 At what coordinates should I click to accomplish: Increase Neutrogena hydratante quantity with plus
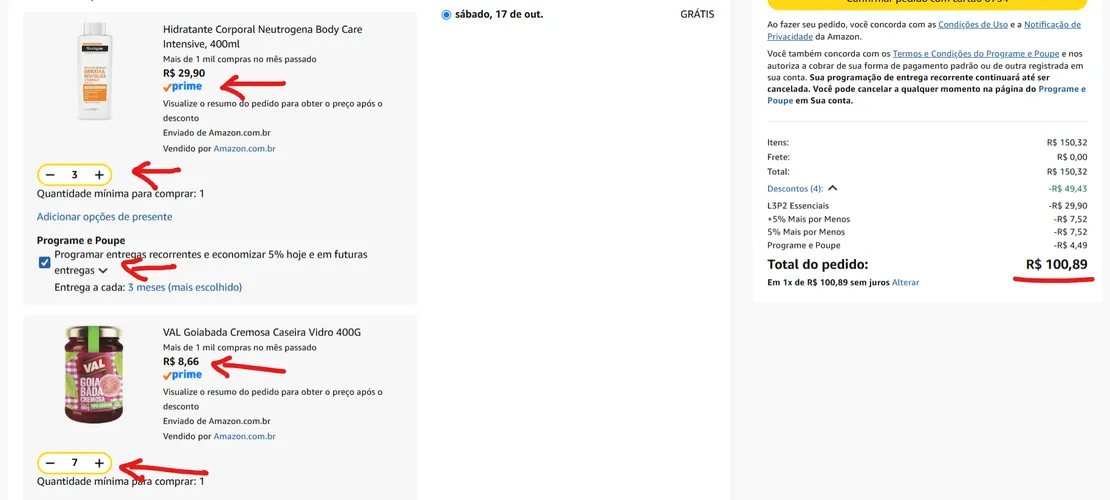click(x=99, y=174)
